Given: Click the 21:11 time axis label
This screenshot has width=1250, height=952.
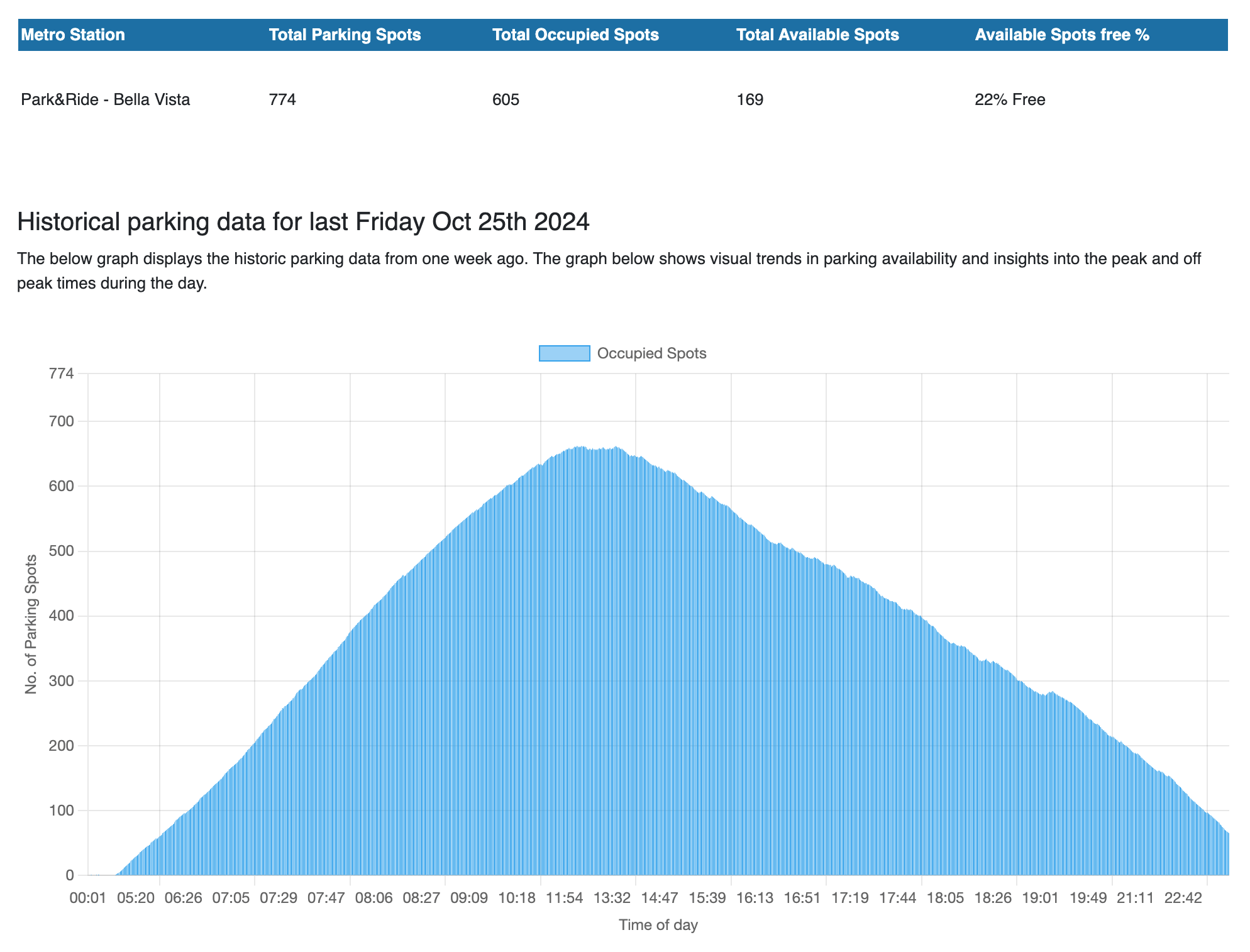Looking at the screenshot, I should [x=1136, y=898].
